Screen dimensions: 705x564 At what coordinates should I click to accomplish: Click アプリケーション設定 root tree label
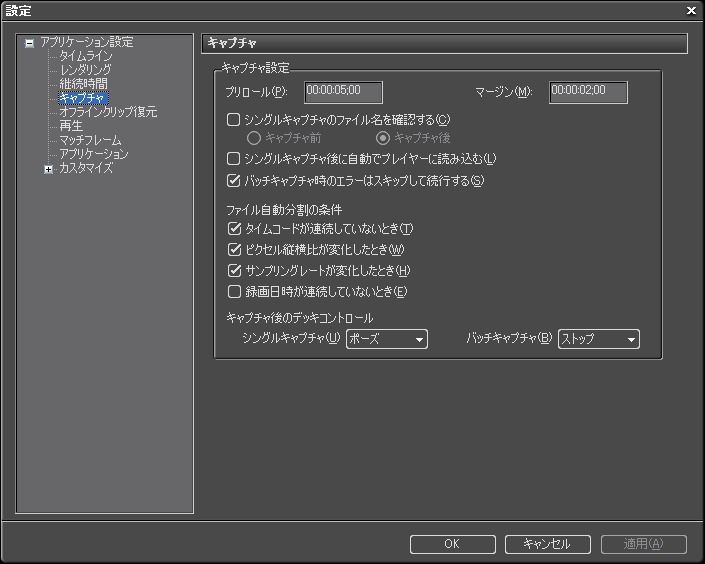87,42
